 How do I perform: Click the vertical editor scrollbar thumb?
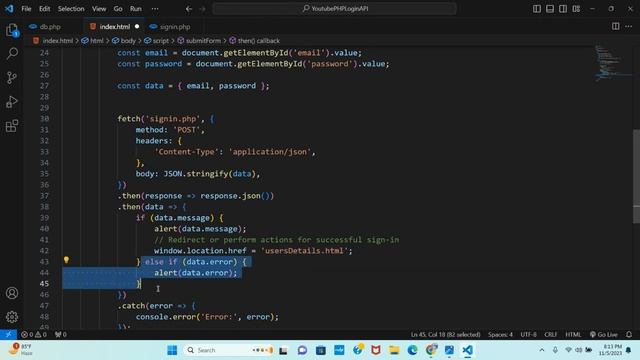636,176
